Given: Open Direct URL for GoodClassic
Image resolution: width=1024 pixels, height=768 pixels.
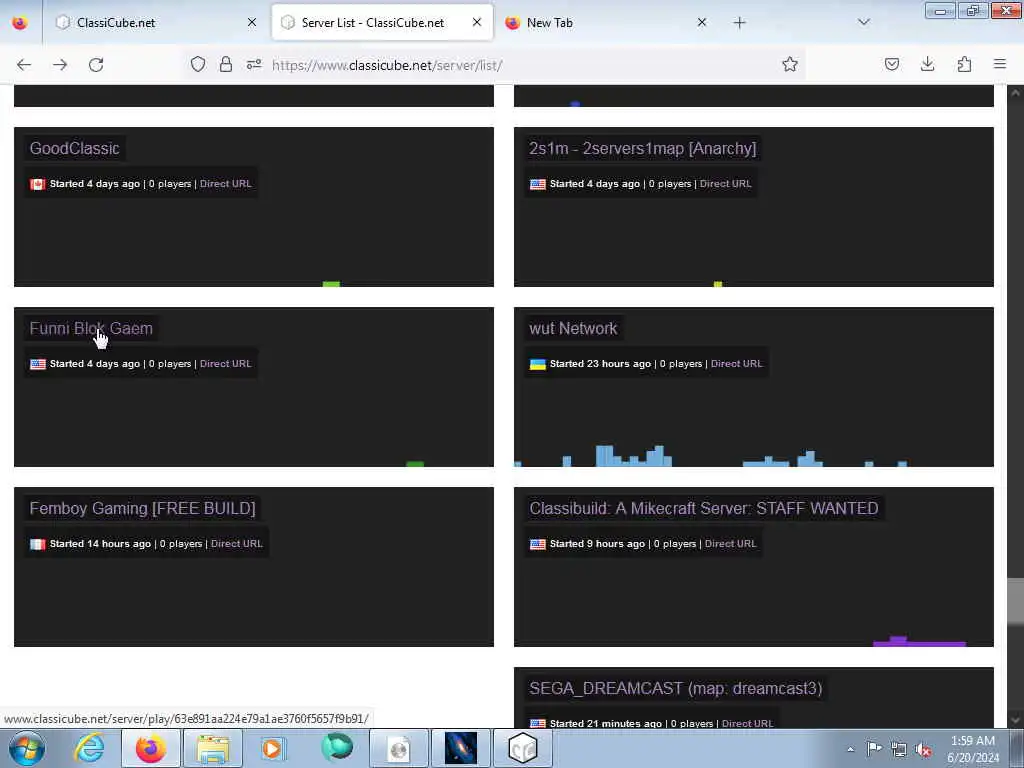Looking at the screenshot, I should (225, 184).
